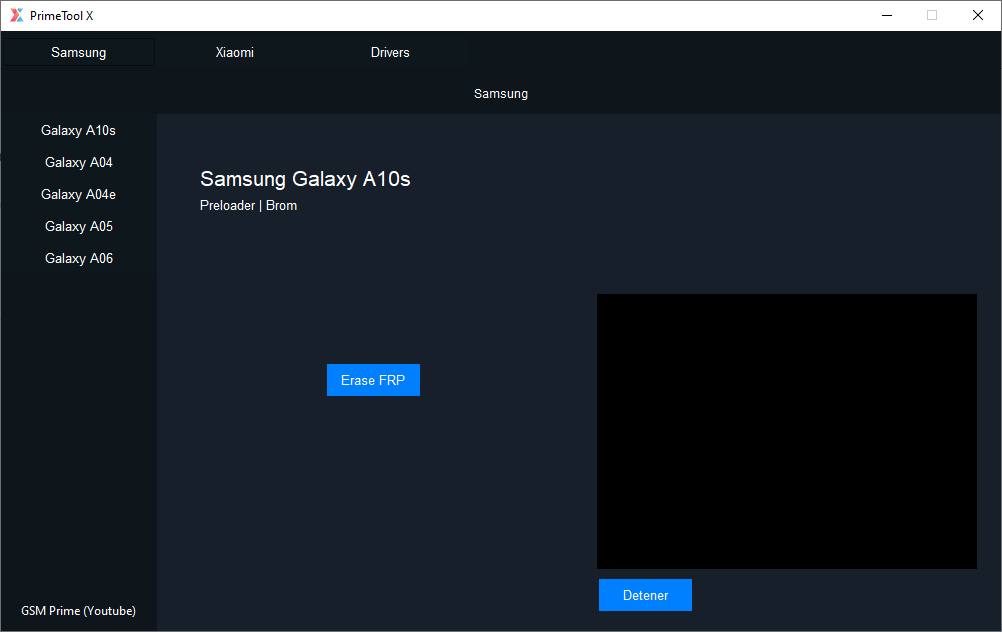The height and width of the screenshot is (632, 1002).
Task: Maximize the PrimeTool X window
Action: coord(932,15)
